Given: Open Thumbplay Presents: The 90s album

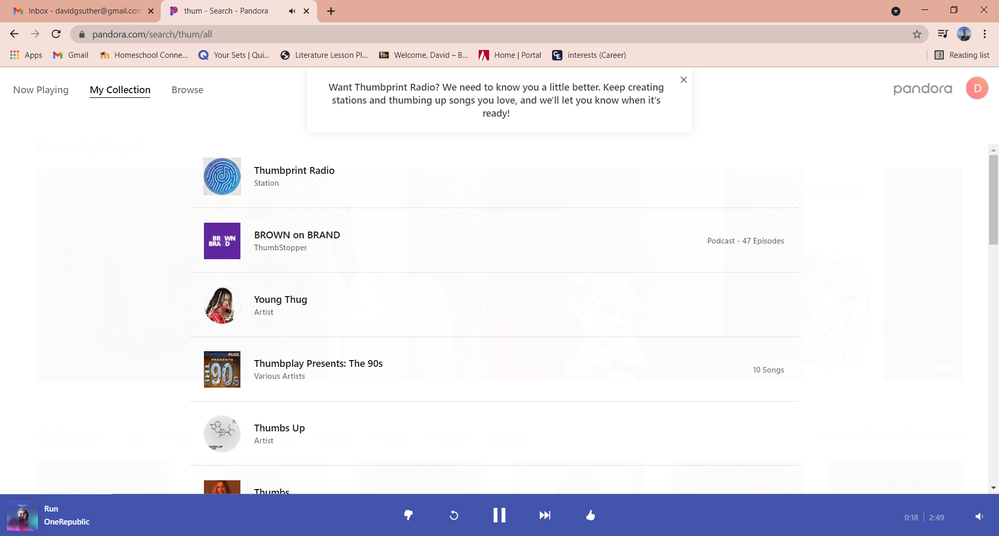Looking at the screenshot, I should (x=494, y=369).
